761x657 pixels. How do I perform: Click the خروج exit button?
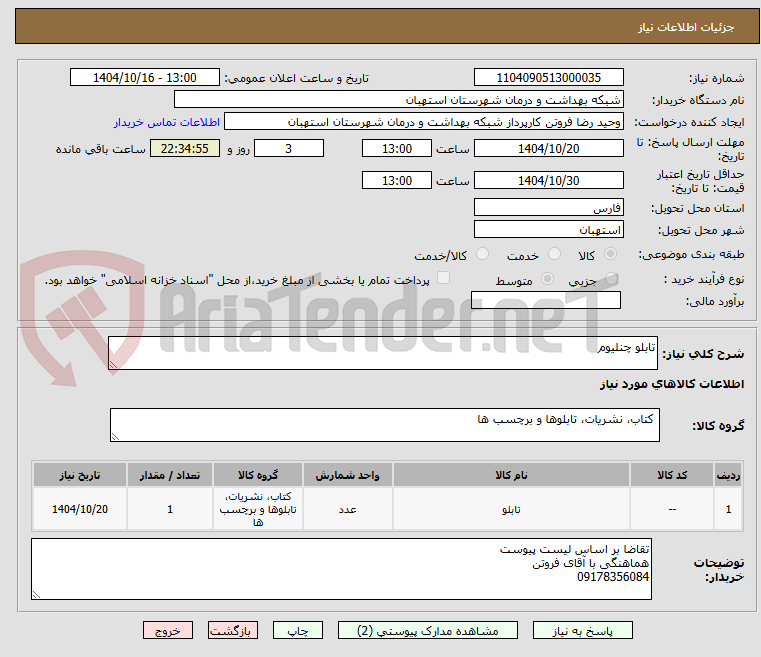point(168,630)
